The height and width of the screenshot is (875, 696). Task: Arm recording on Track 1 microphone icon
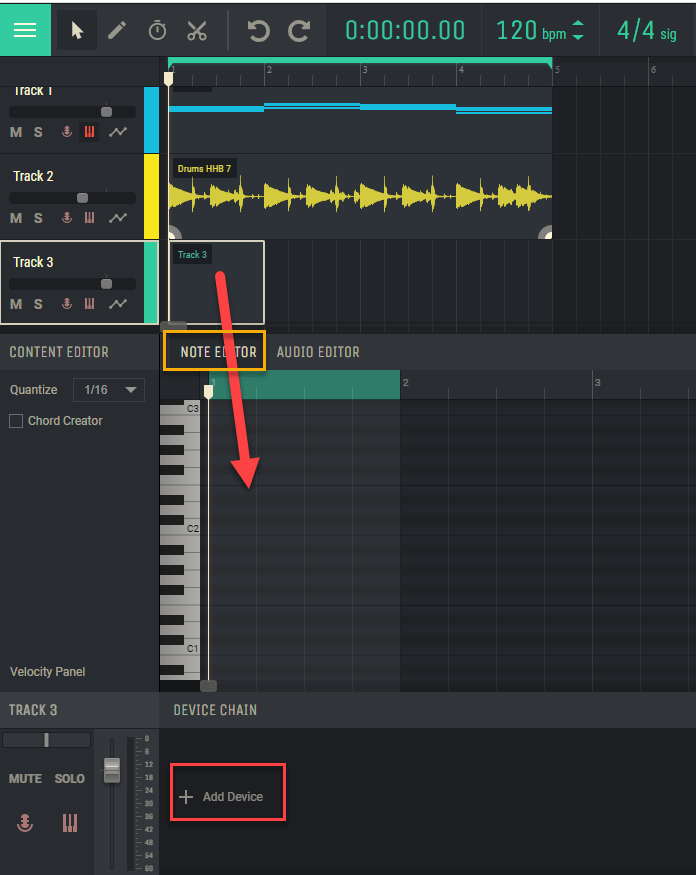click(x=66, y=132)
